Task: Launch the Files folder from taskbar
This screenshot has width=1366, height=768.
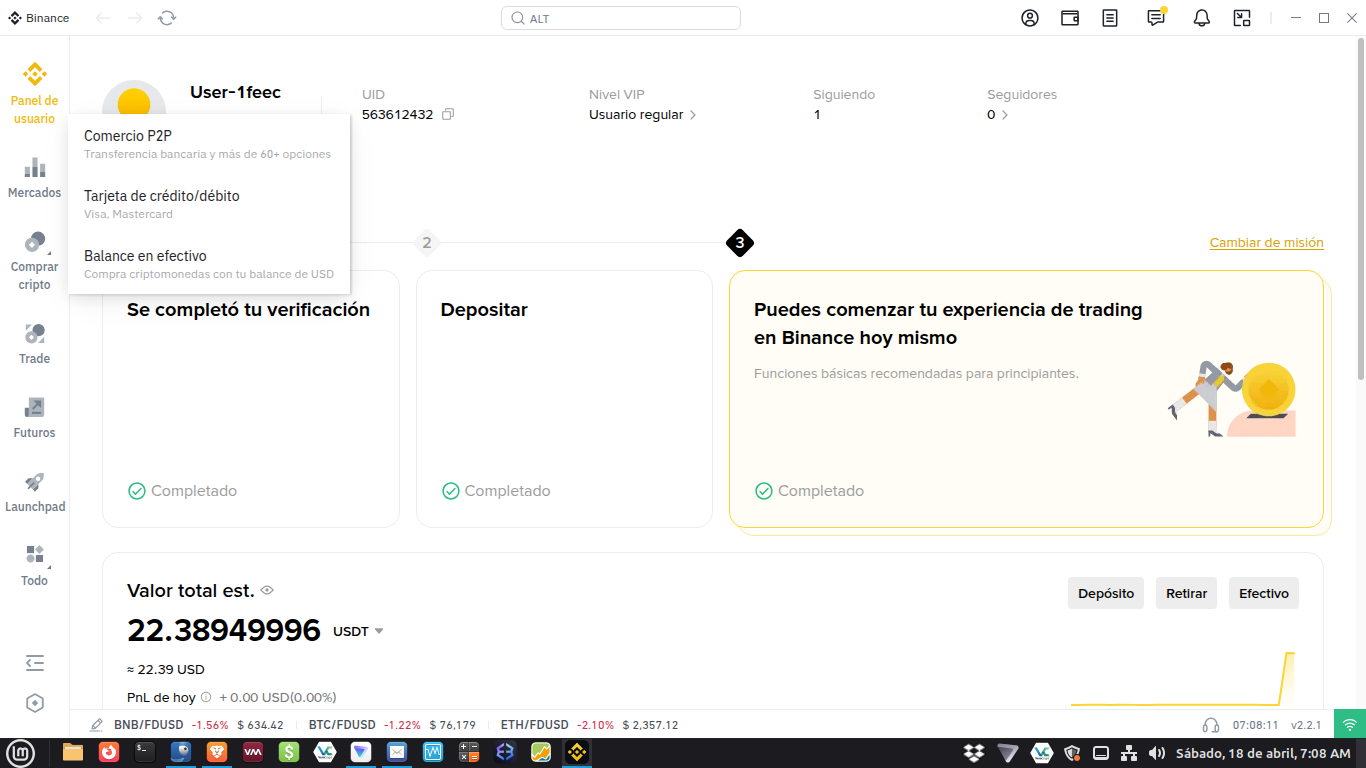Action: coord(73,752)
